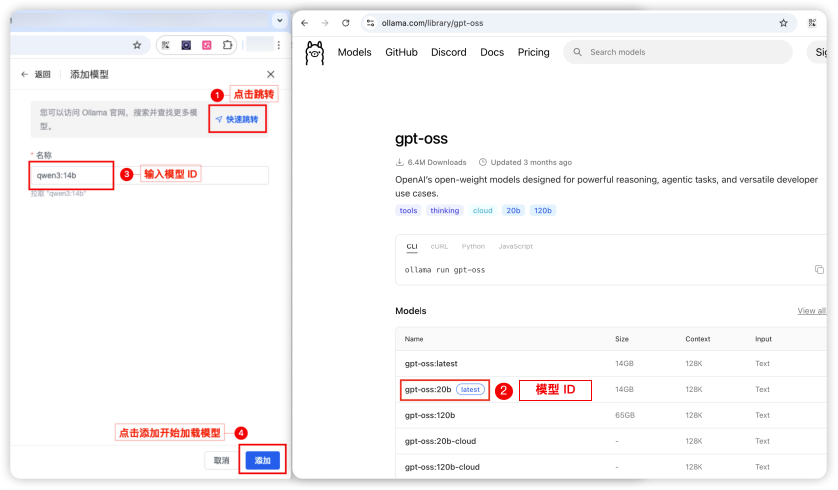Click the 取消 cancel button
This screenshot has width=838, height=490.
(221, 460)
